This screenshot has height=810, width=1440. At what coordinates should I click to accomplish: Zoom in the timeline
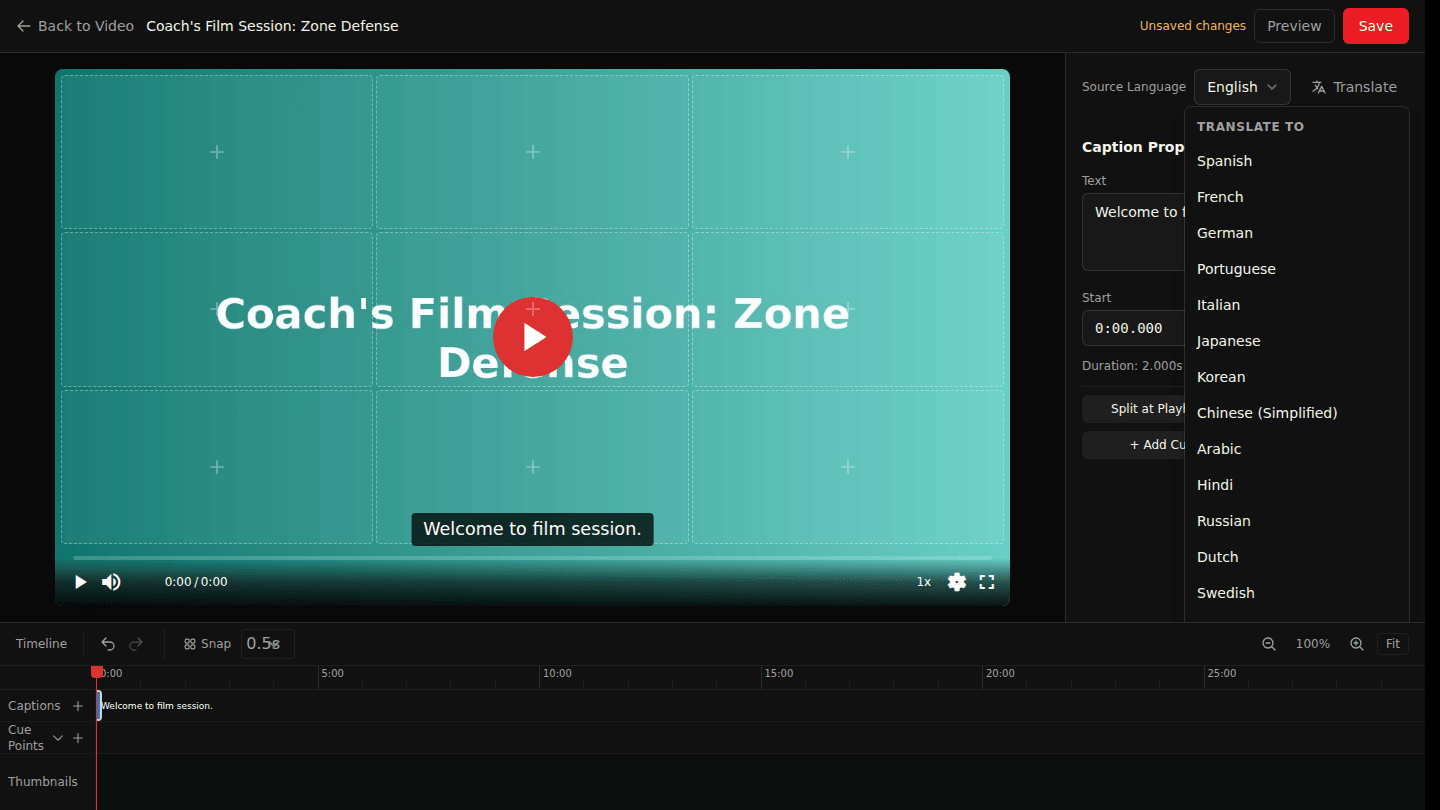1357,644
